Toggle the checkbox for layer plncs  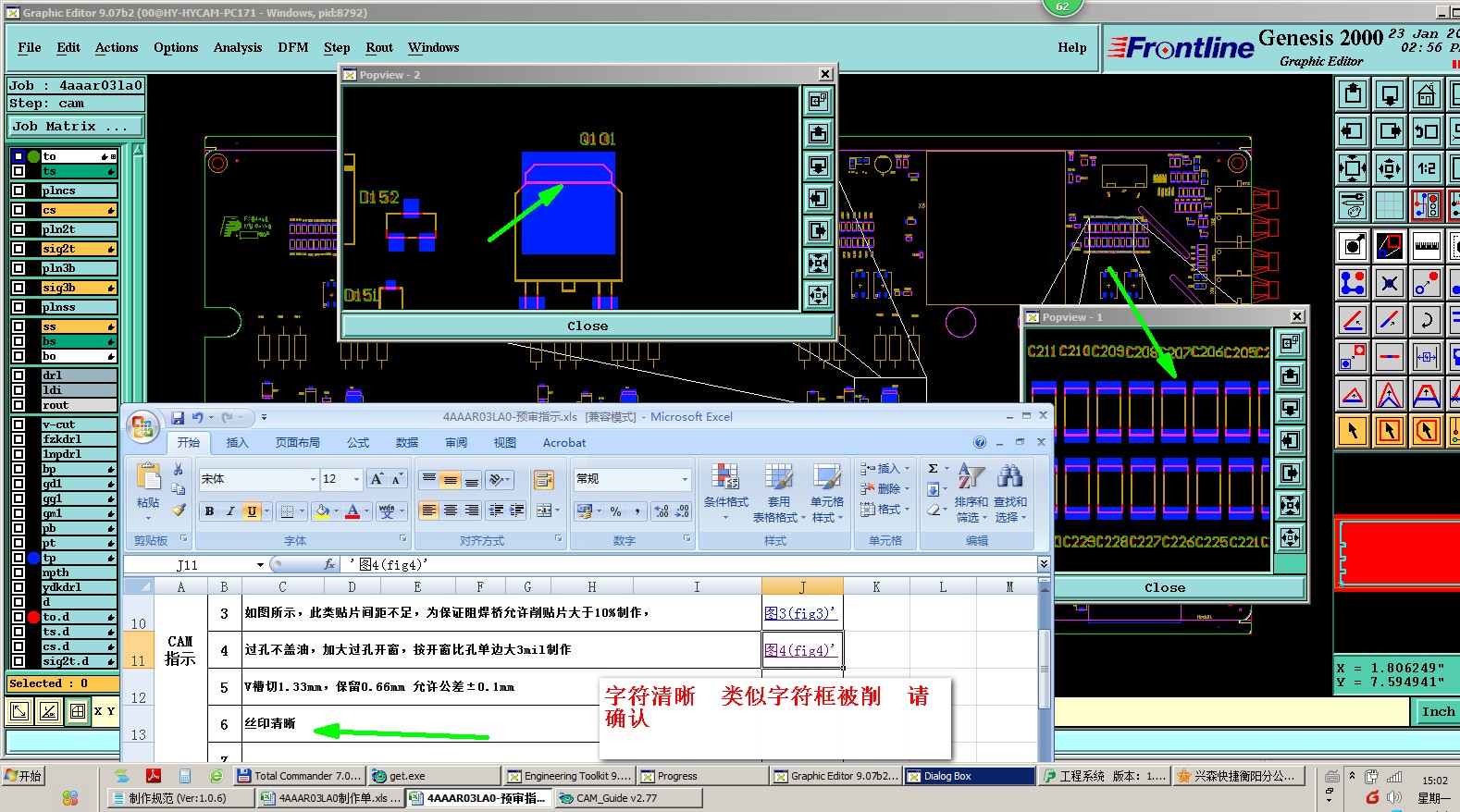pyautogui.click(x=19, y=191)
